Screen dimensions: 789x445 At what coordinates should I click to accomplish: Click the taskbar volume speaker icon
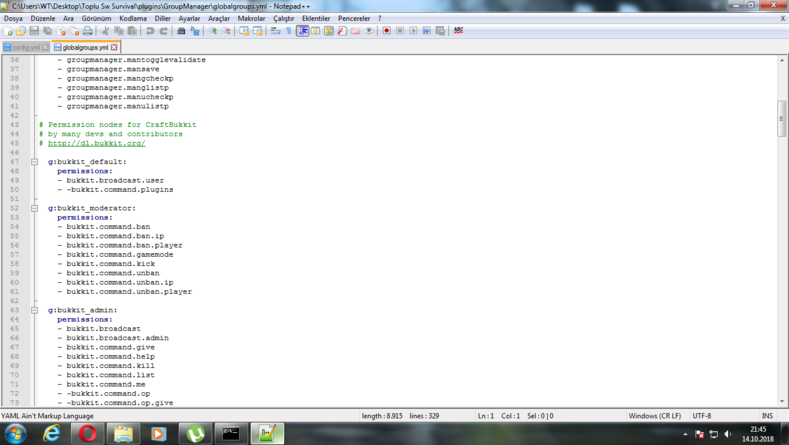coord(728,434)
